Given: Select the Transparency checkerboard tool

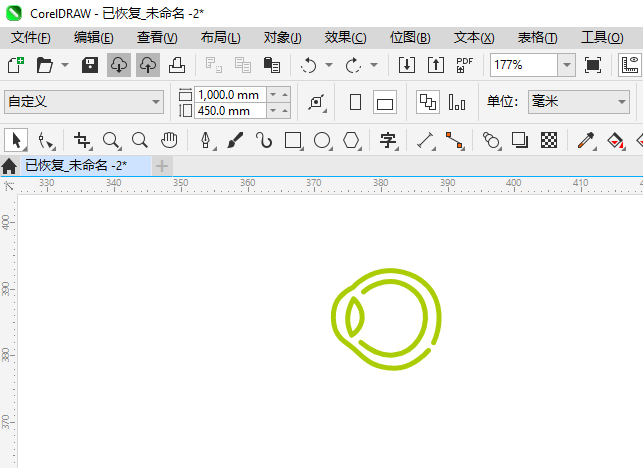Looking at the screenshot, I should tap(549, 140).
